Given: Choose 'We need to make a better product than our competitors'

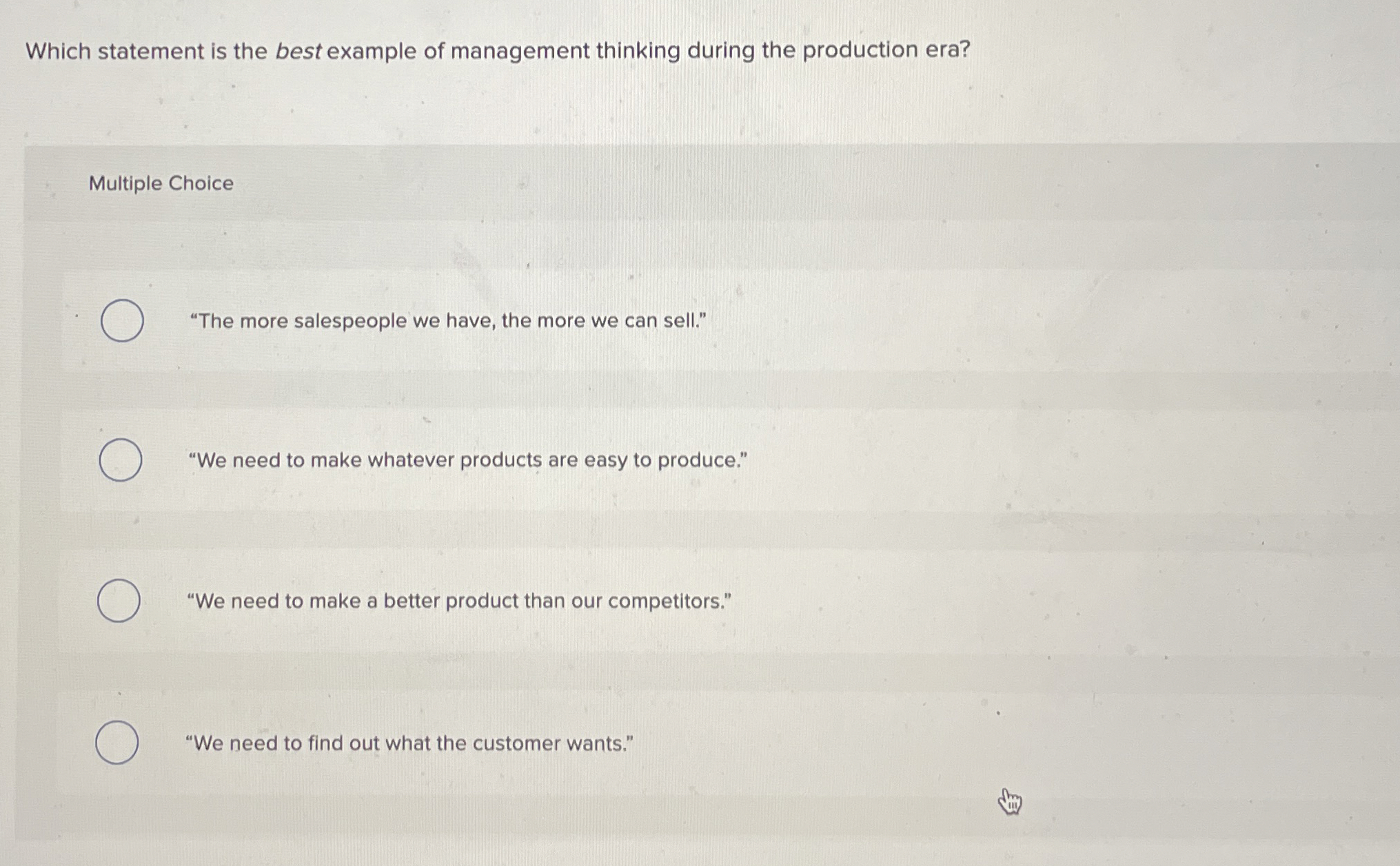Looking at the screenshot, I should click(x=459, y=601).
